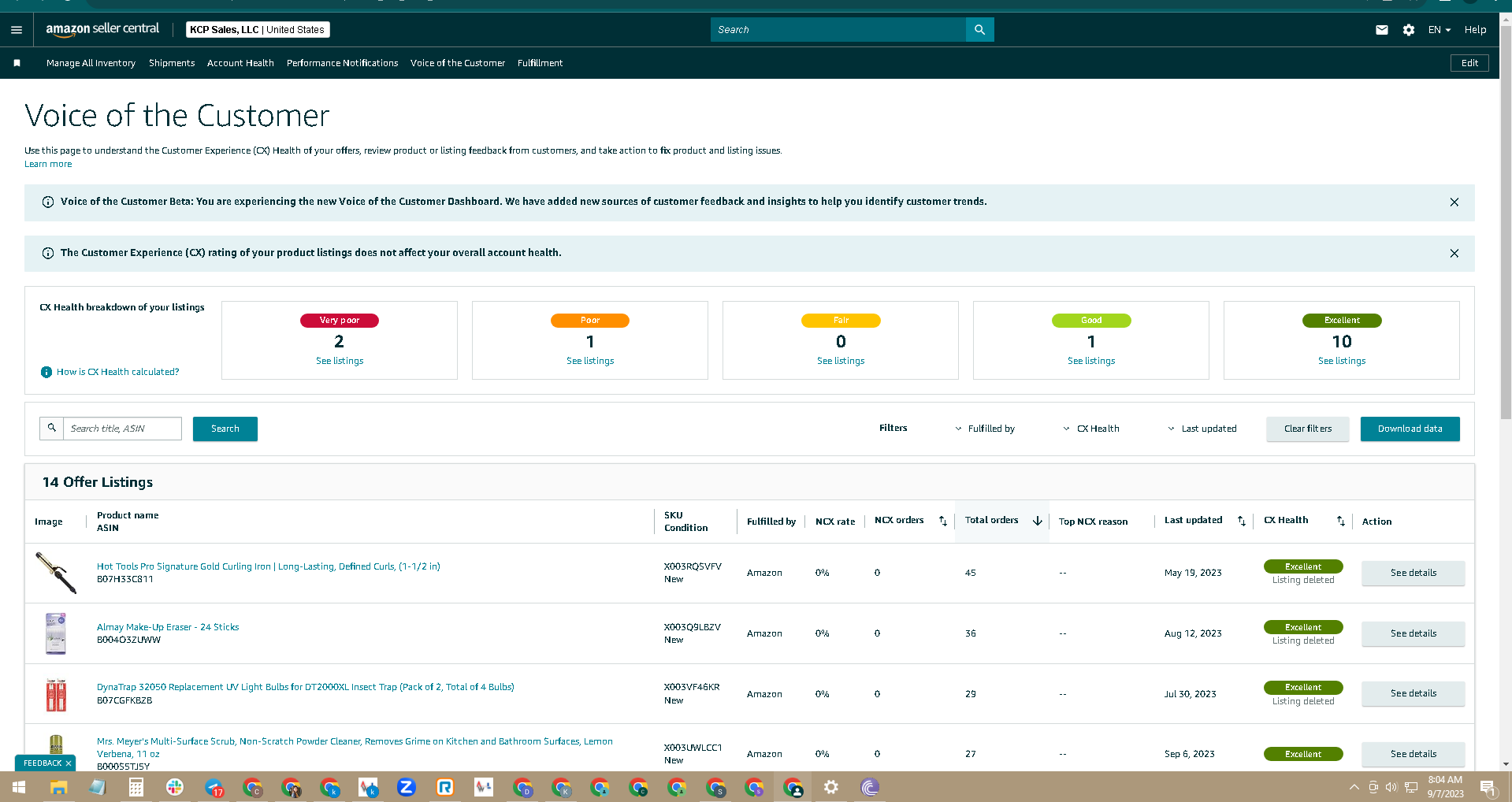See listings under Very poor
The image size is (1512, 802).
[x=340, y=361]
